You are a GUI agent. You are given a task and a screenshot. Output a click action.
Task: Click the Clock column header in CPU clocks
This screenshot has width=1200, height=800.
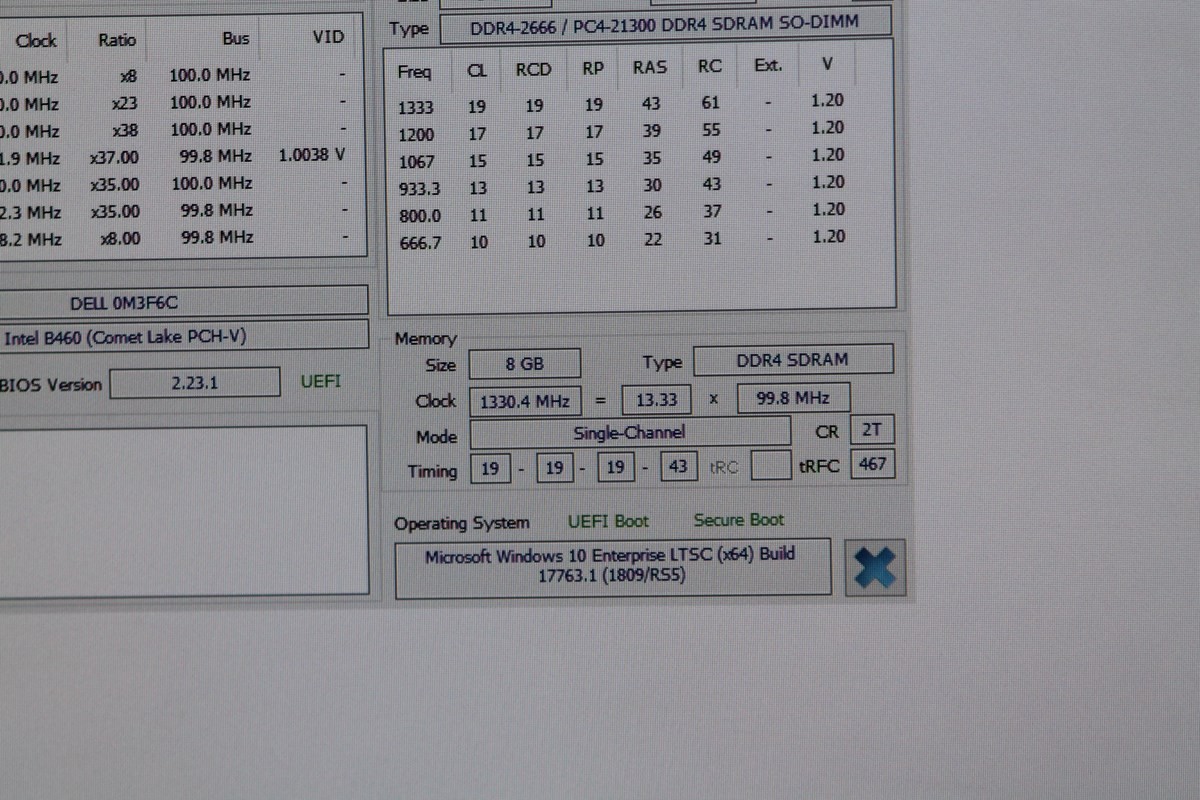click(36, 41)
